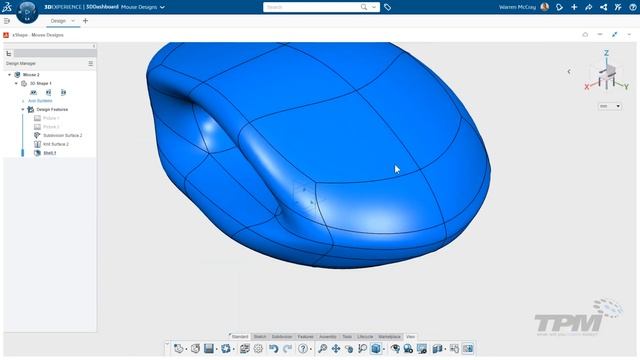Switch to the Sketch tab

(x=260, y=337)
